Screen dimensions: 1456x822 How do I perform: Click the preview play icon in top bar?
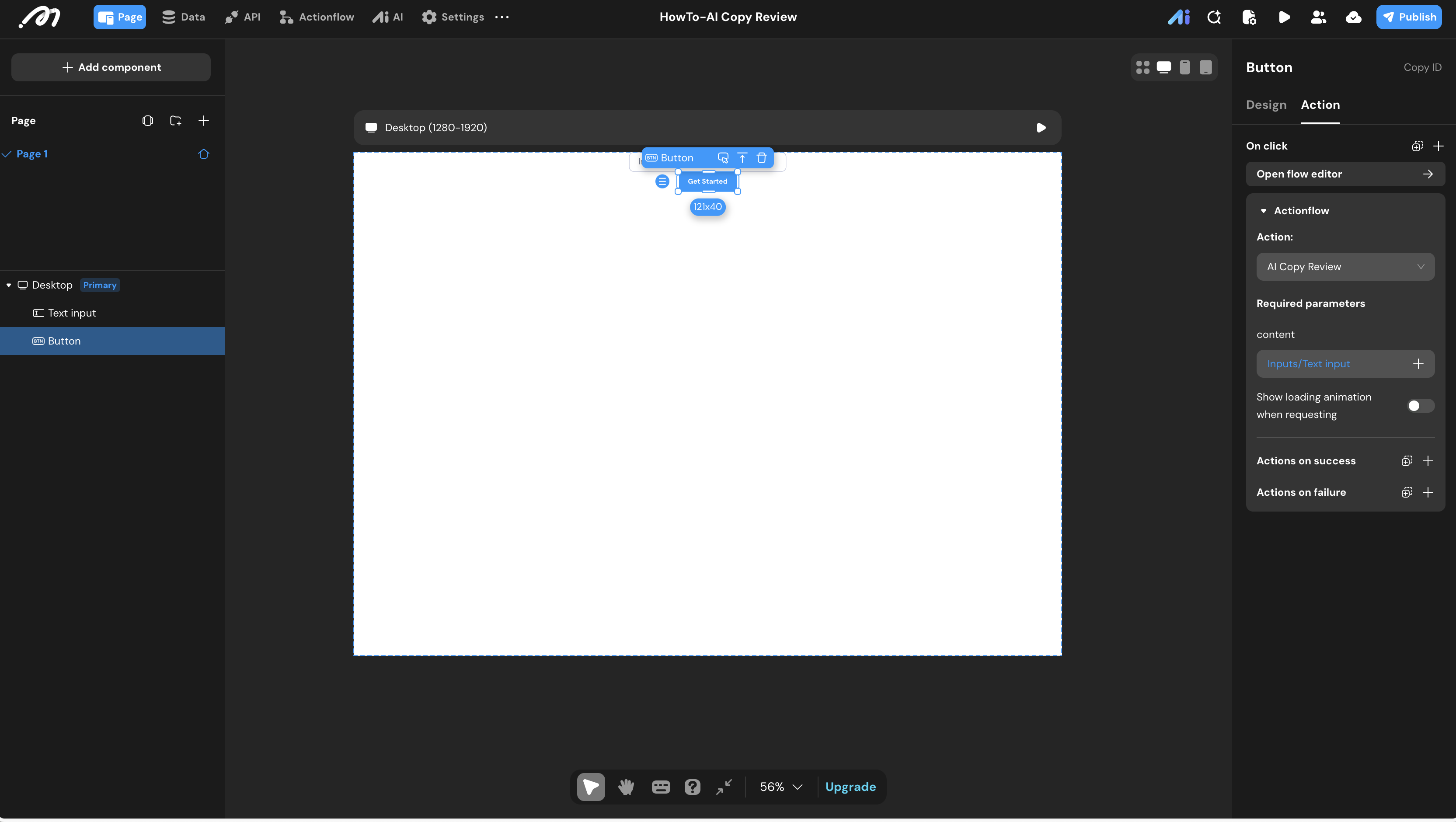point(1284,17)
